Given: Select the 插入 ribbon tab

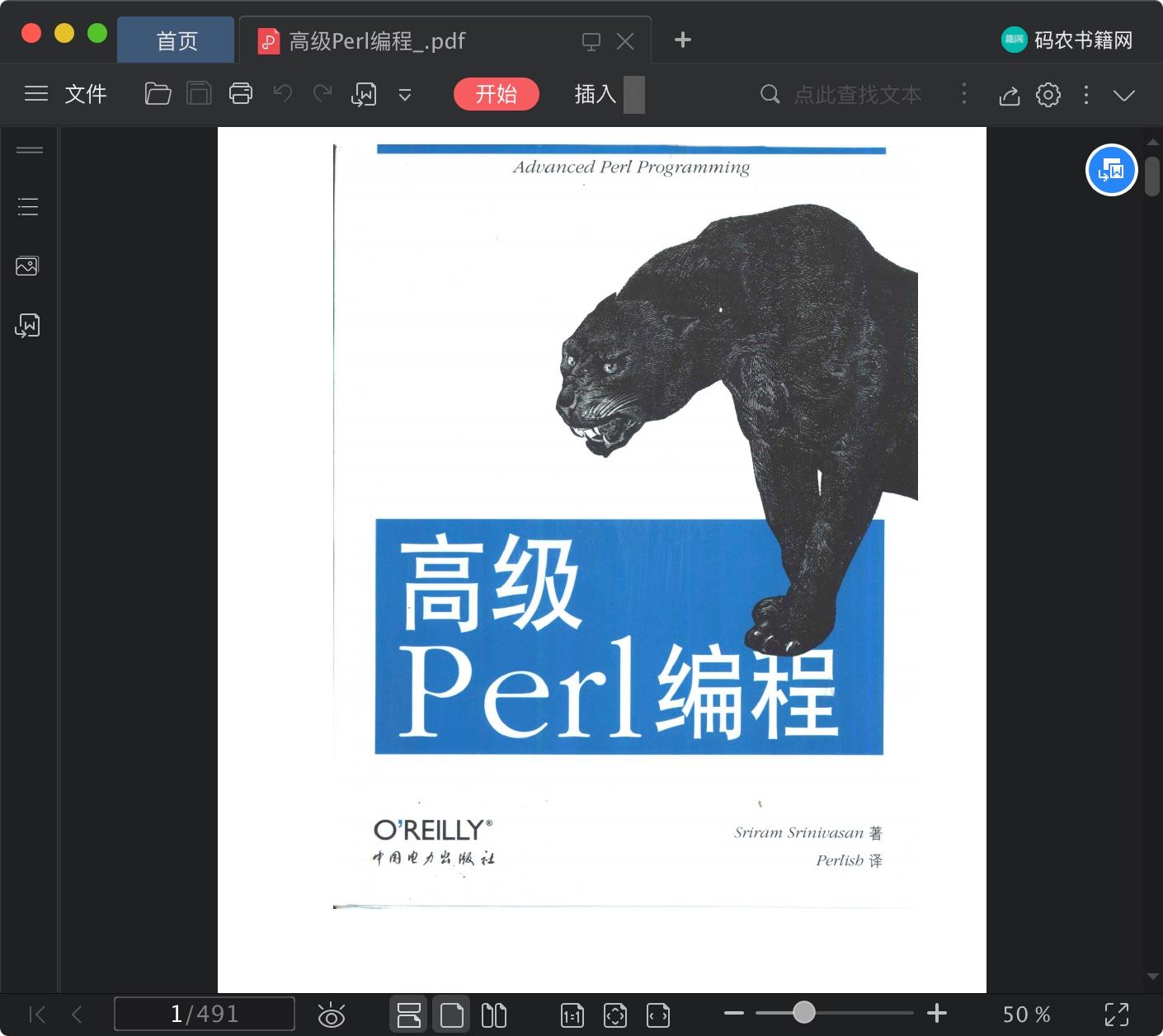Looking at the screenshot, I should coord(596,94).
